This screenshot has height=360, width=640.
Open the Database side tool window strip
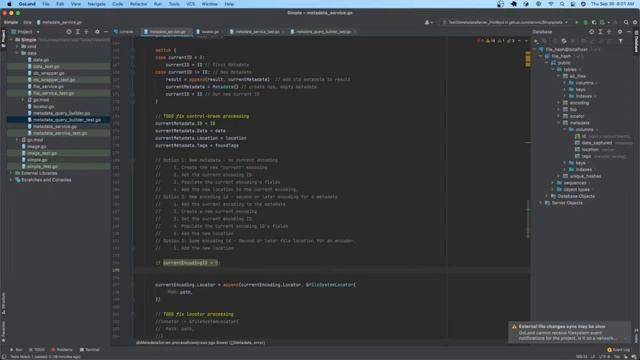(x=636, y=42)
